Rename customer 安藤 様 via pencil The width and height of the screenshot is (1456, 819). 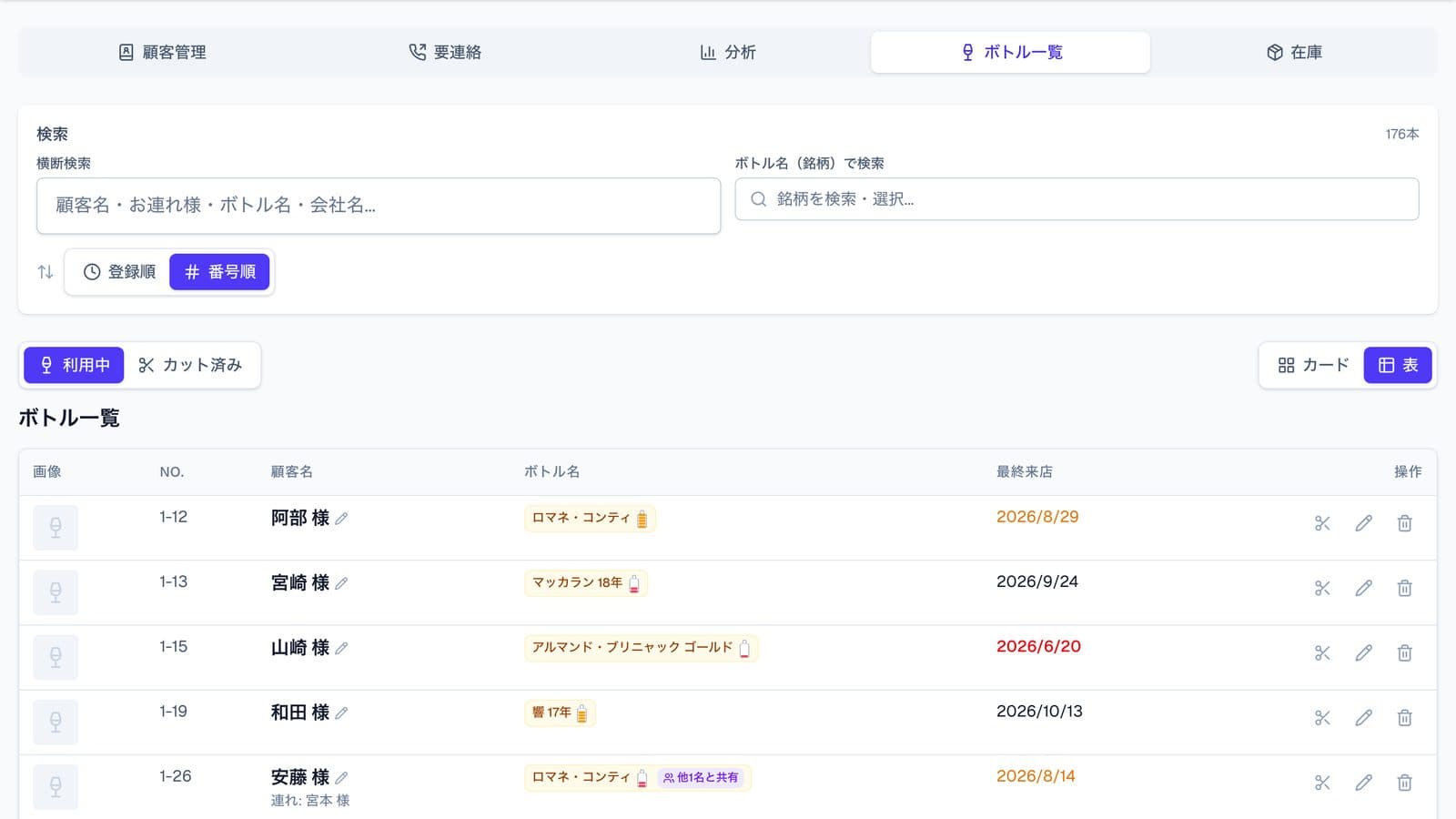[341, 778]
